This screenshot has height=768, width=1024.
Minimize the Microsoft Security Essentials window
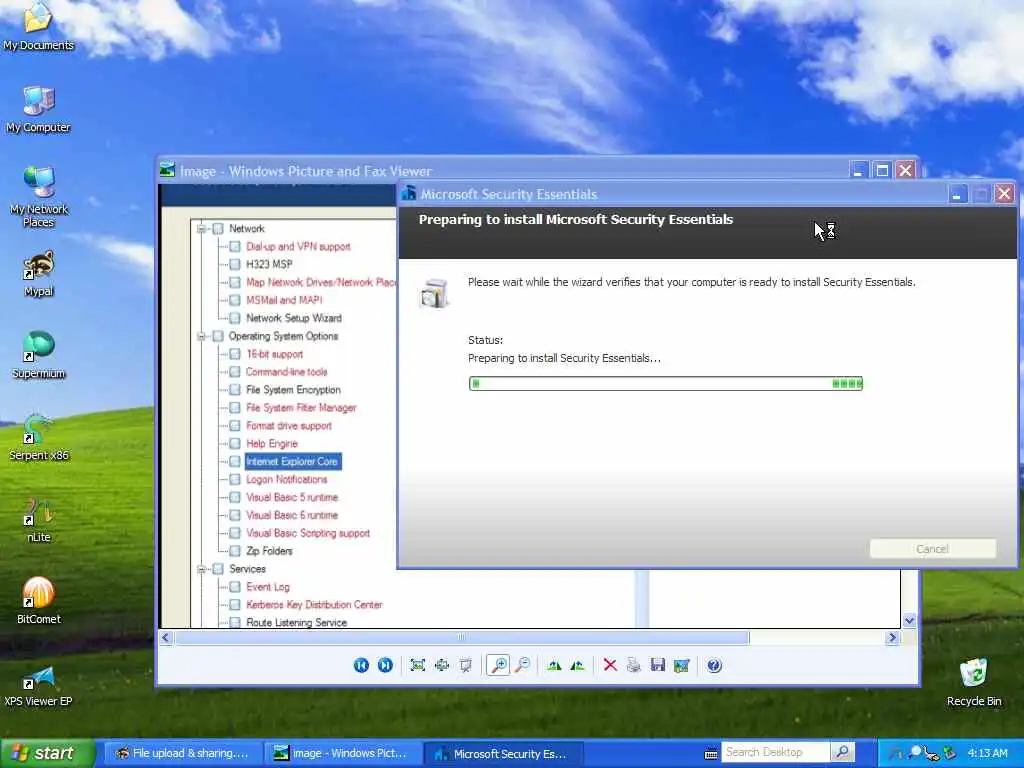click(x=957, y=194)
